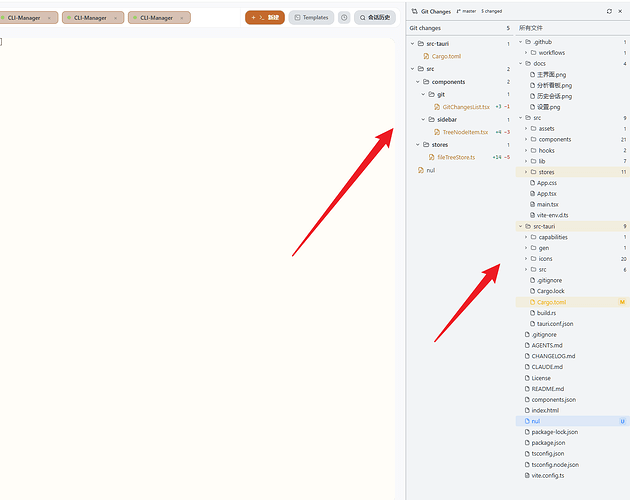The height and width of the screenshot is (500, 630).
Task: Open App.tsx in all files tree
Action: (x=547, y=194)
